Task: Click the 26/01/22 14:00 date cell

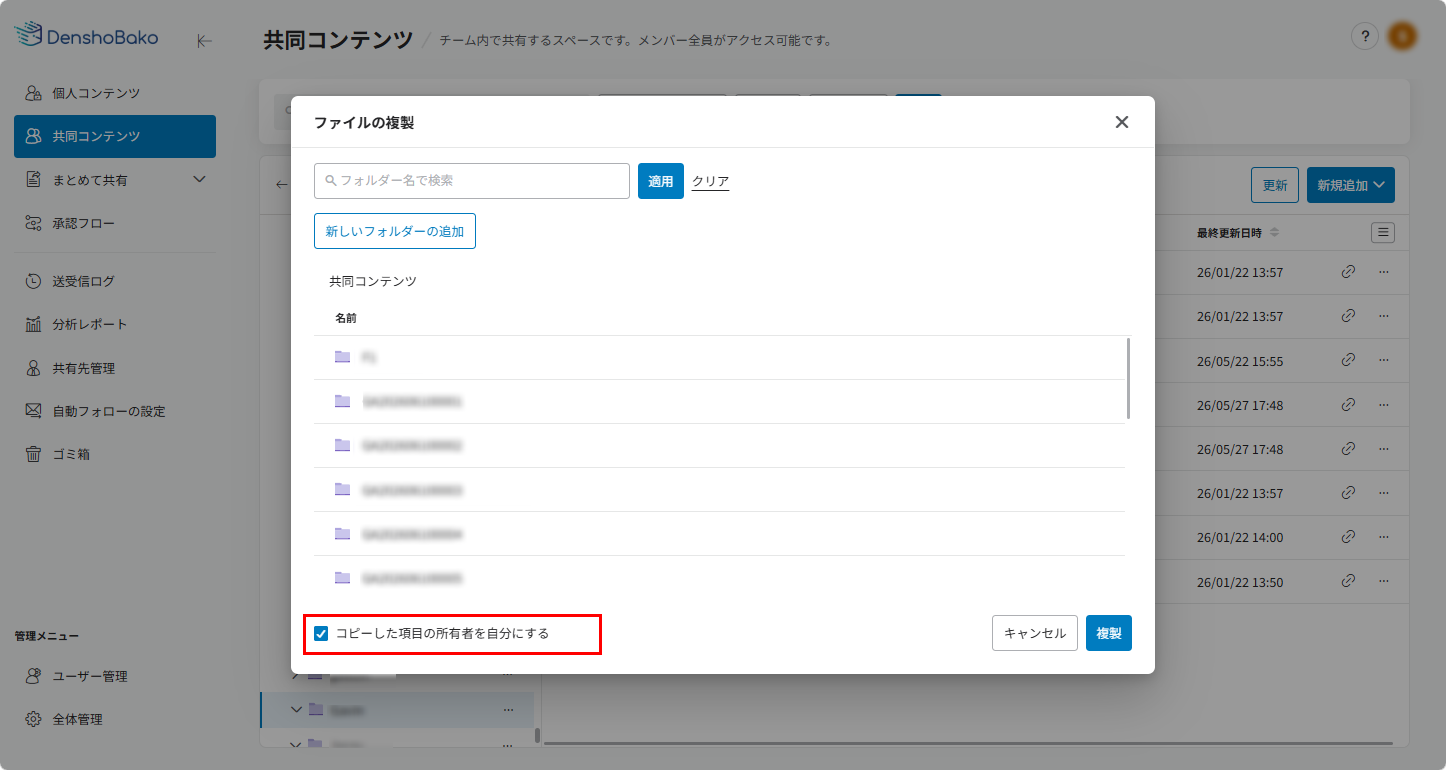Action: click(x=1240, y=537)
